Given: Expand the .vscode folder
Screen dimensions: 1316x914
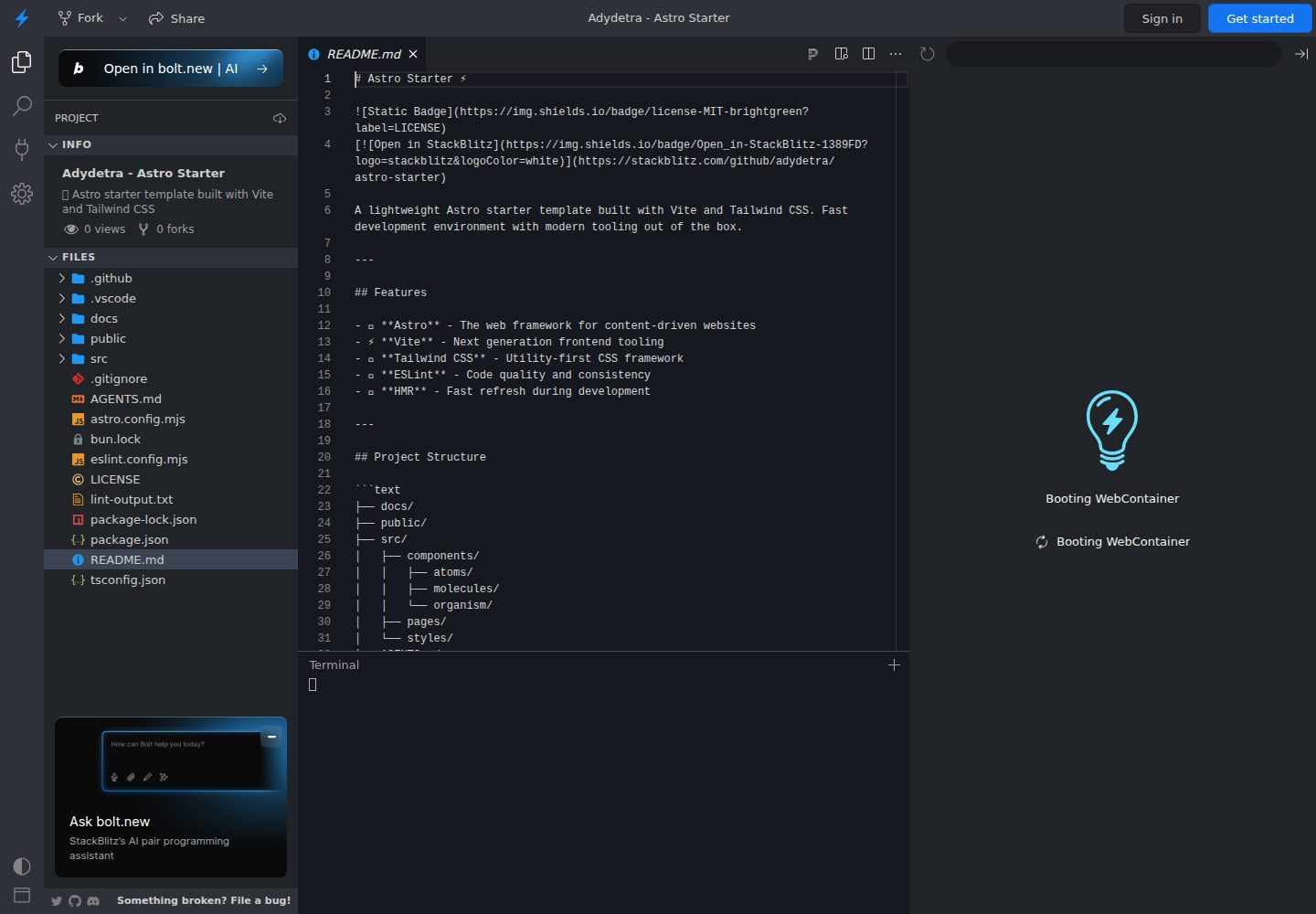Looking at the screenshot, I should coord(171,298).
